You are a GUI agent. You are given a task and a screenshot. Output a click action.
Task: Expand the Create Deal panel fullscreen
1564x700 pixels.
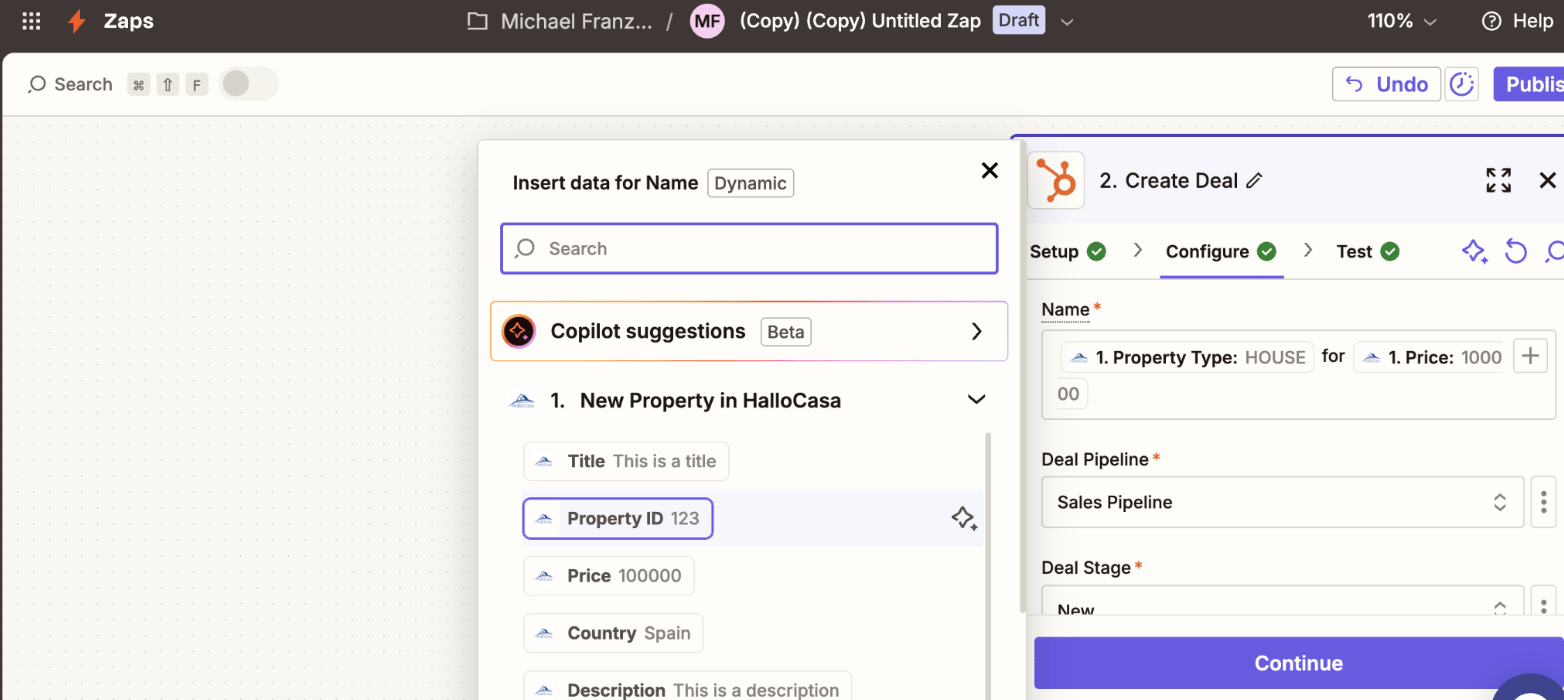(1498, 180)
